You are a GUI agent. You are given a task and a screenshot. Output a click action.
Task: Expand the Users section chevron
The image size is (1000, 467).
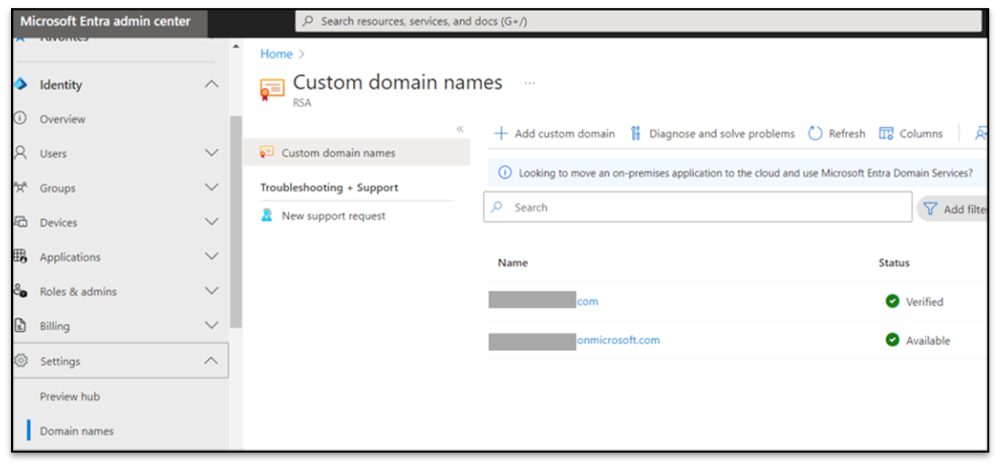(211, 153)
